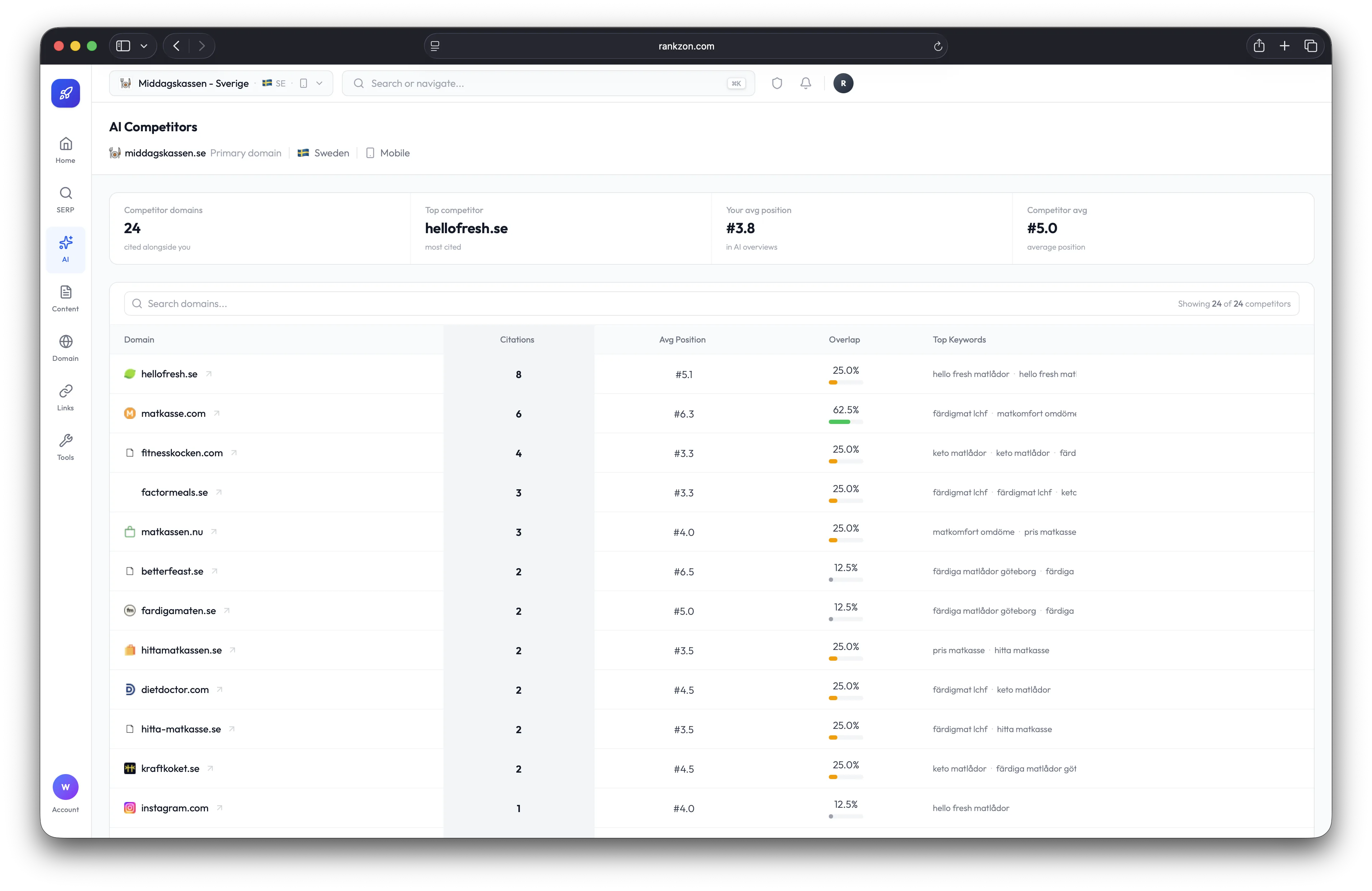Click the hellofresh.se 25.0% overlap bar
This screenshot has height=891, width=1372.
[846, 383]
